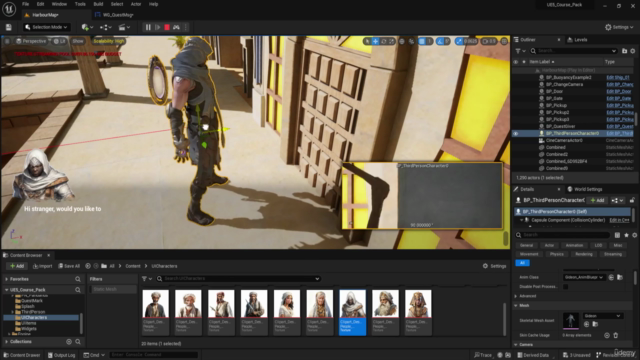Add Skin Cache Usage array element

click(x=607, y=336)
